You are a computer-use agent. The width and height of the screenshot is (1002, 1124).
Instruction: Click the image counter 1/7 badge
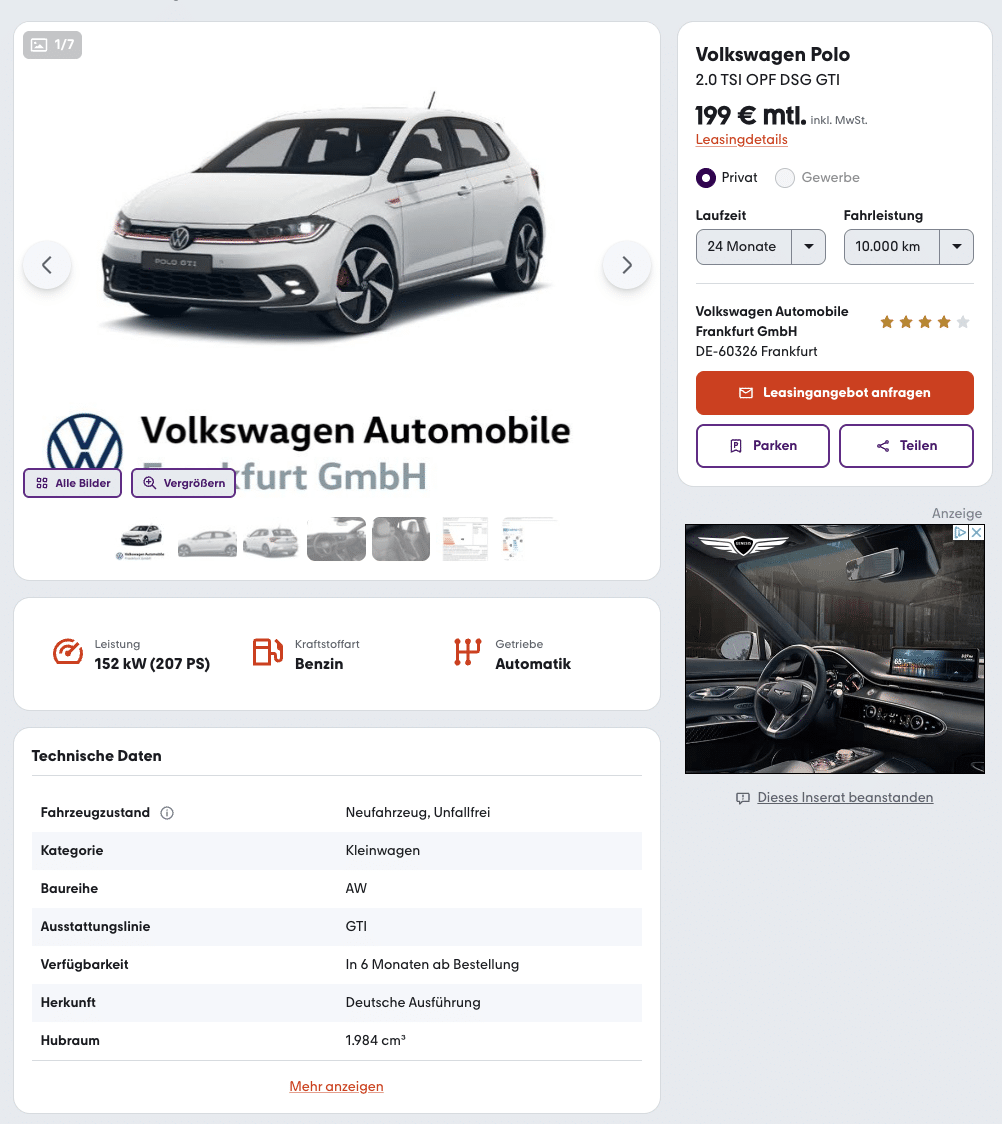tap(52, 45)
